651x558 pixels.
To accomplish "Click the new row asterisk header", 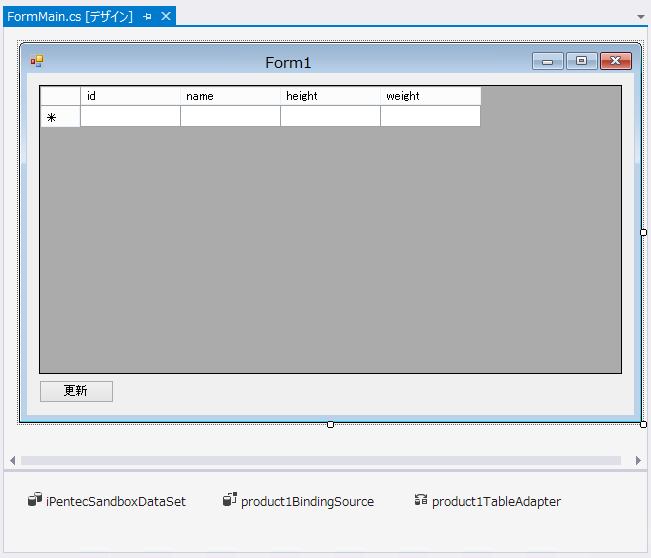I will click(x=60, y=116).
